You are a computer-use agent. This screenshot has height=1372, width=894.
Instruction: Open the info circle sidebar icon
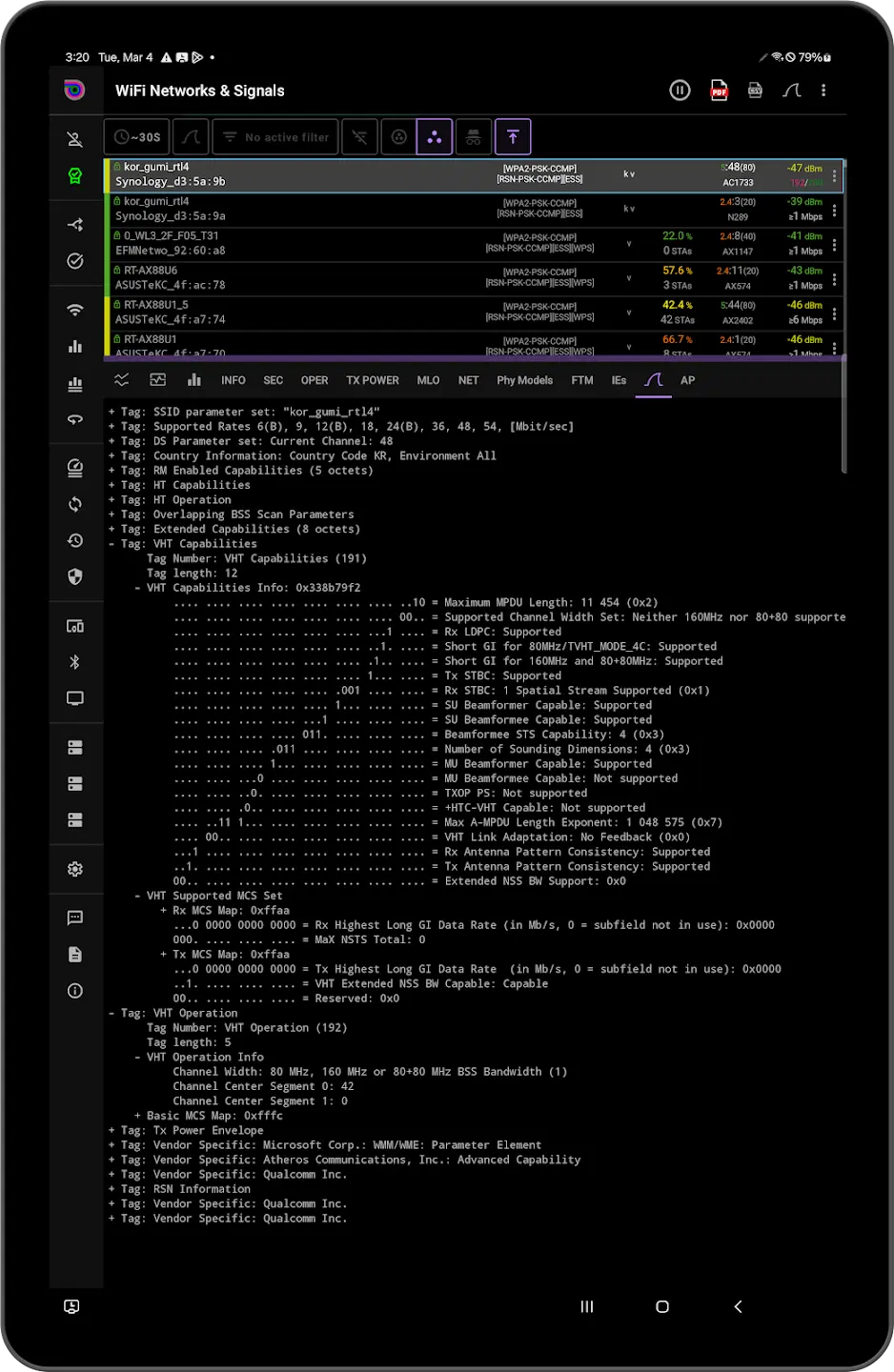point(75,991)
